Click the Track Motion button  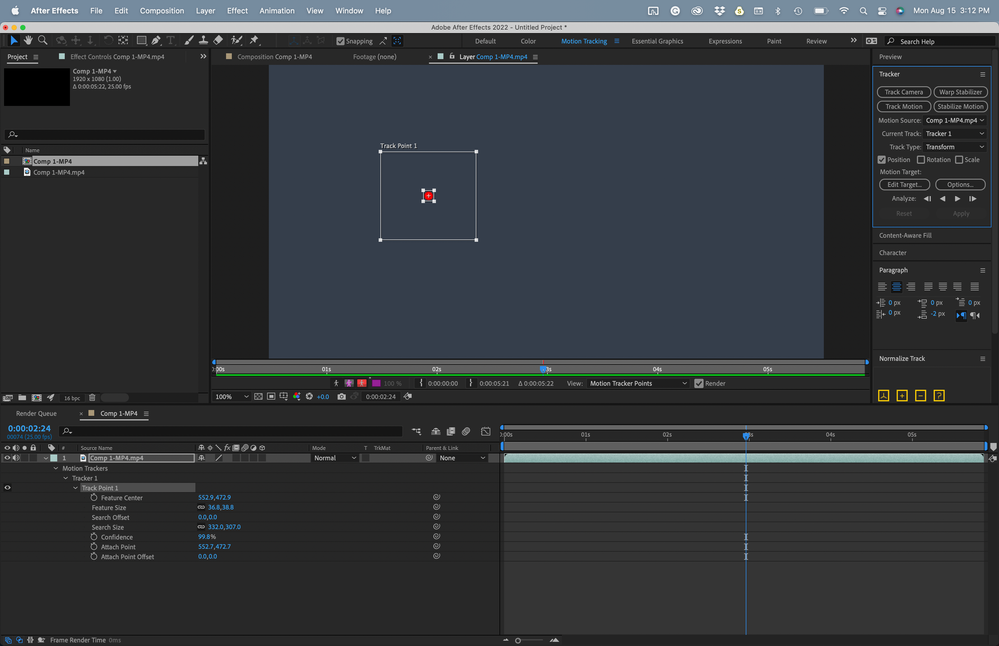click(x=904, y=106)
